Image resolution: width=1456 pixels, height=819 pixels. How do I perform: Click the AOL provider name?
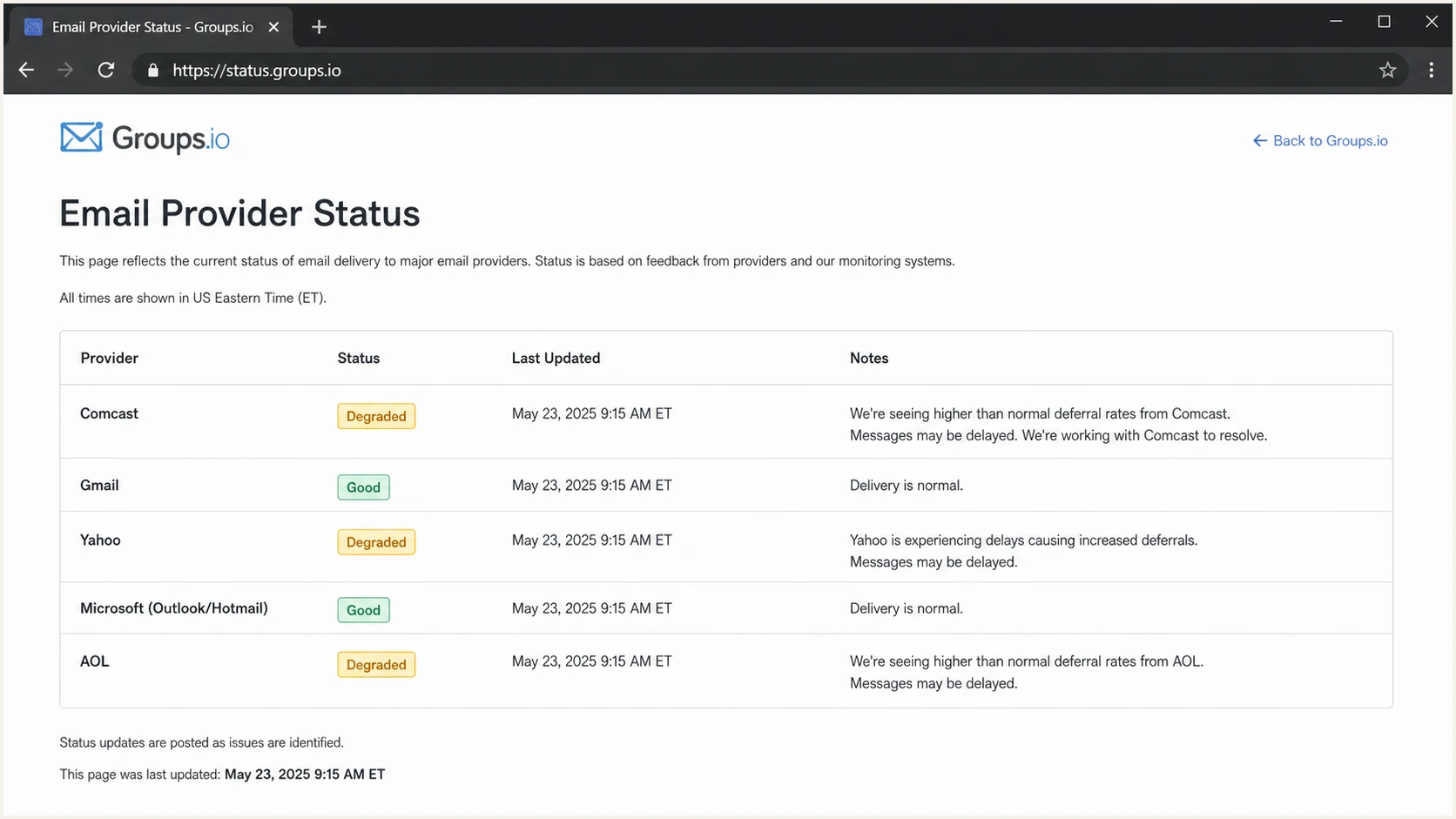pyautogui.click(x=95, y=661)
